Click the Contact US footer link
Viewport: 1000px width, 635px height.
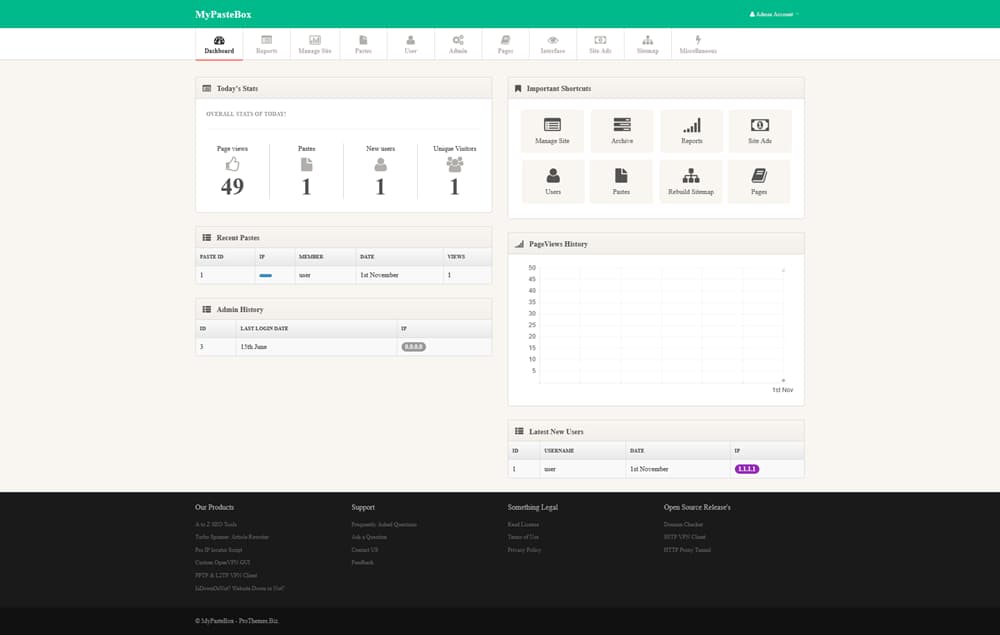pyautogui.click(x=364, y=550)
